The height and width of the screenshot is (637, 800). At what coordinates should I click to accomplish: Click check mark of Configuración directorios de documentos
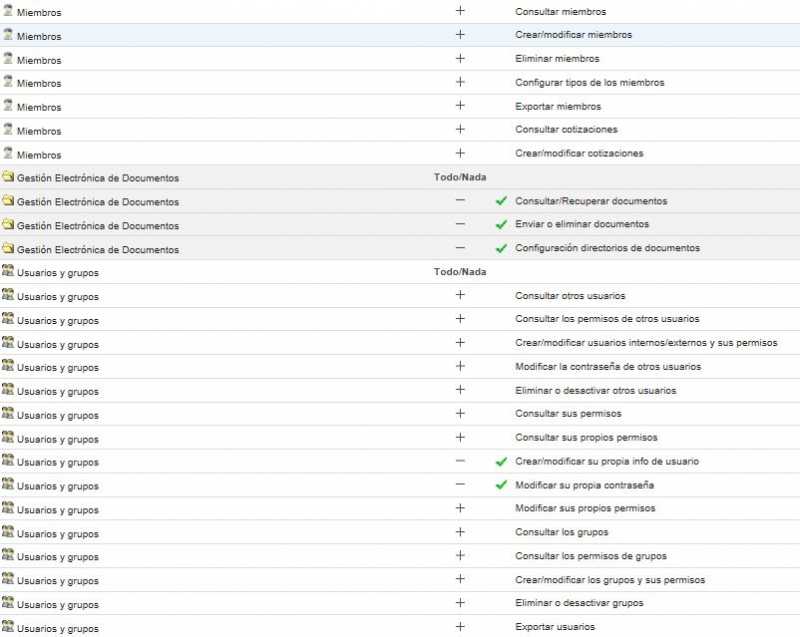(502, 248)
